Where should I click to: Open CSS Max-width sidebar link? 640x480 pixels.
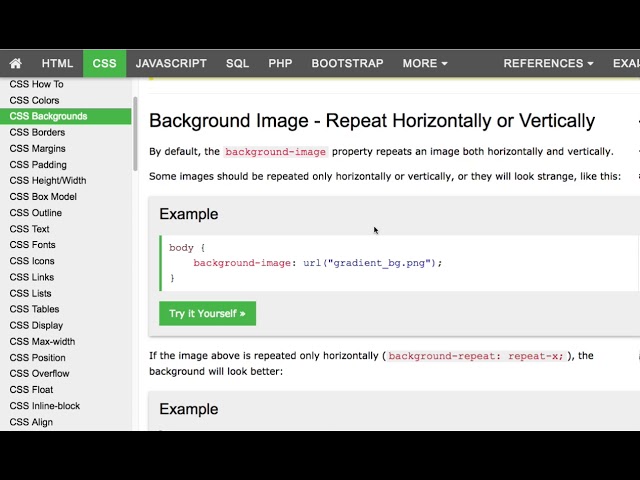(42, 341)
